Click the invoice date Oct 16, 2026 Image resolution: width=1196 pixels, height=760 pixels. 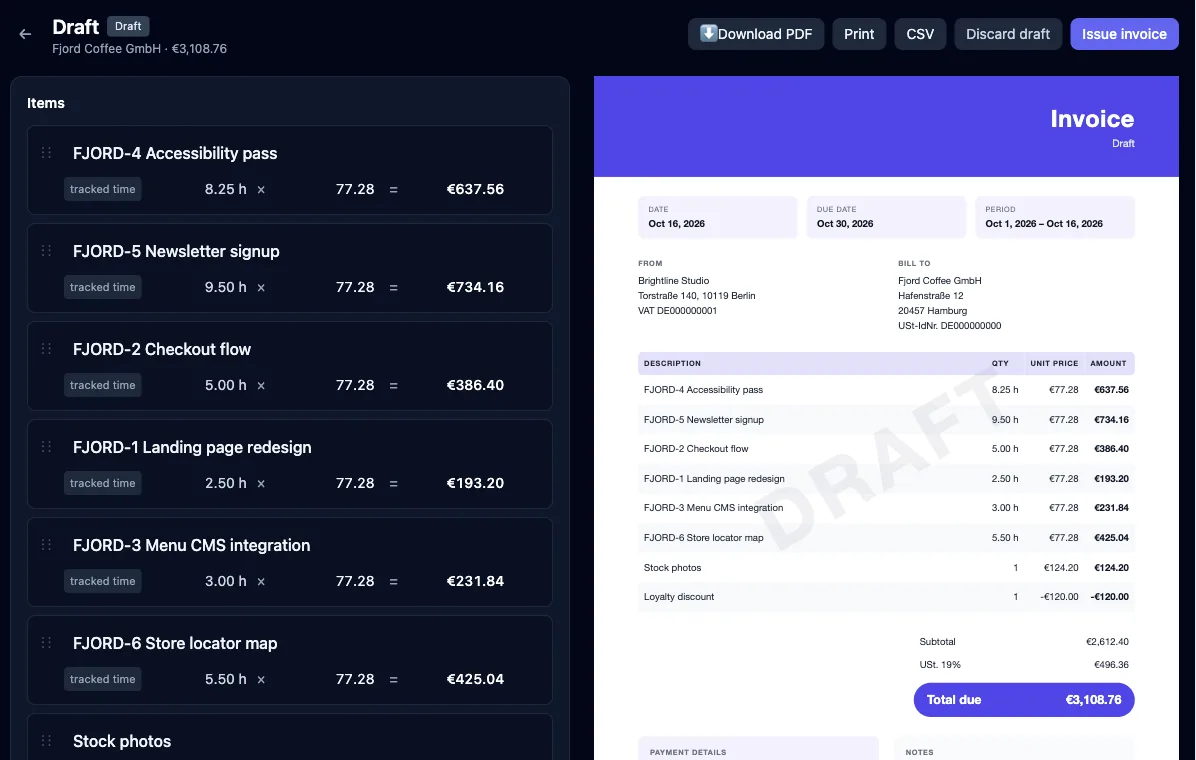pyautogui.click(x=677, y=224)
